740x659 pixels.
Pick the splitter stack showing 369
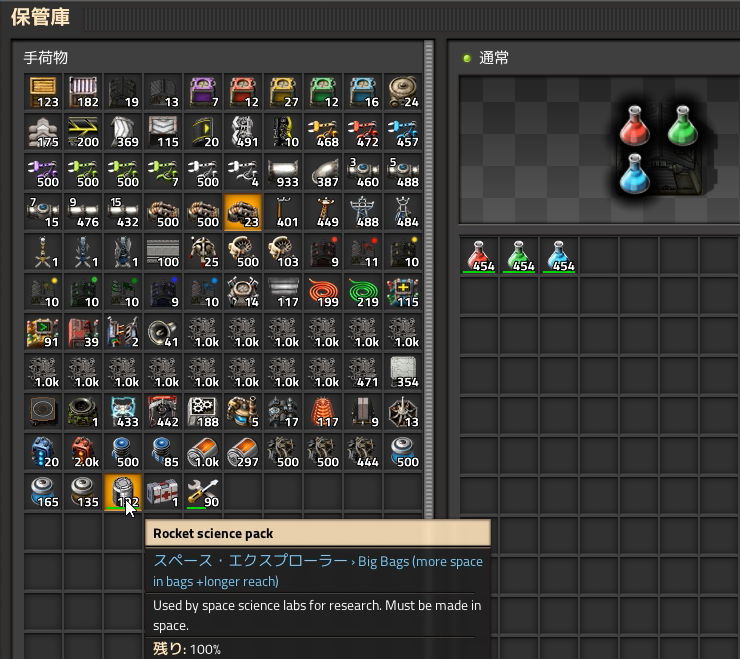pyautogui.click(x=123, y=132)
